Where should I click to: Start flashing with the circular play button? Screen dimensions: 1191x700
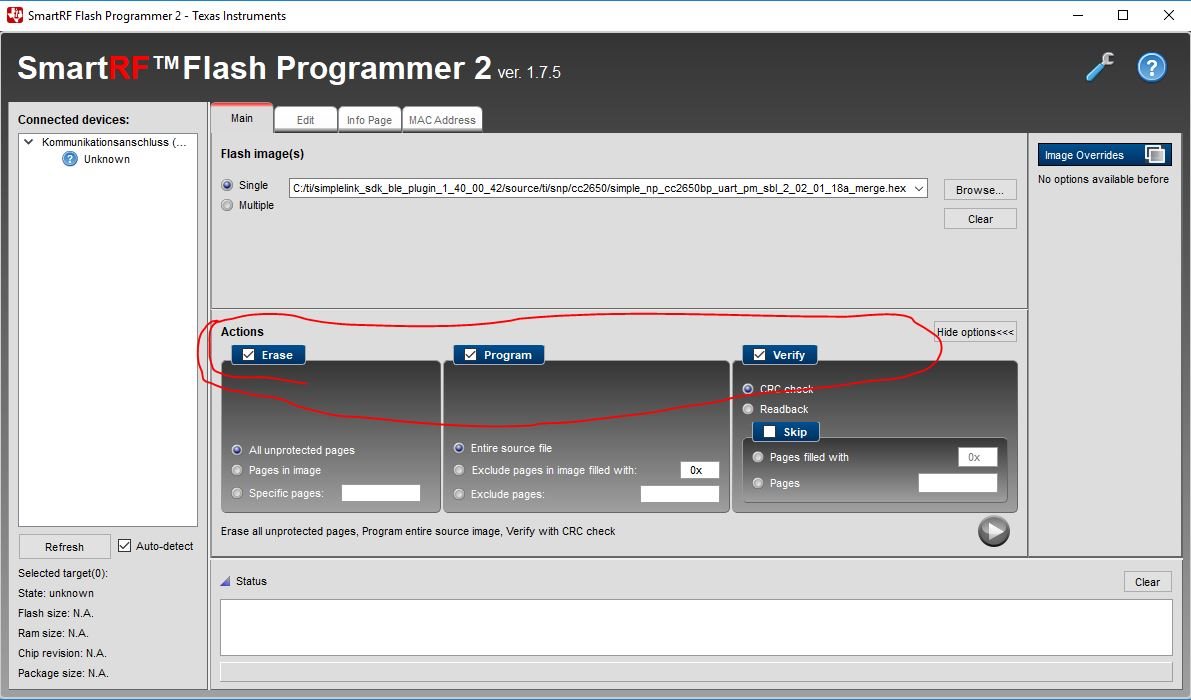click(x=993, y=531)
